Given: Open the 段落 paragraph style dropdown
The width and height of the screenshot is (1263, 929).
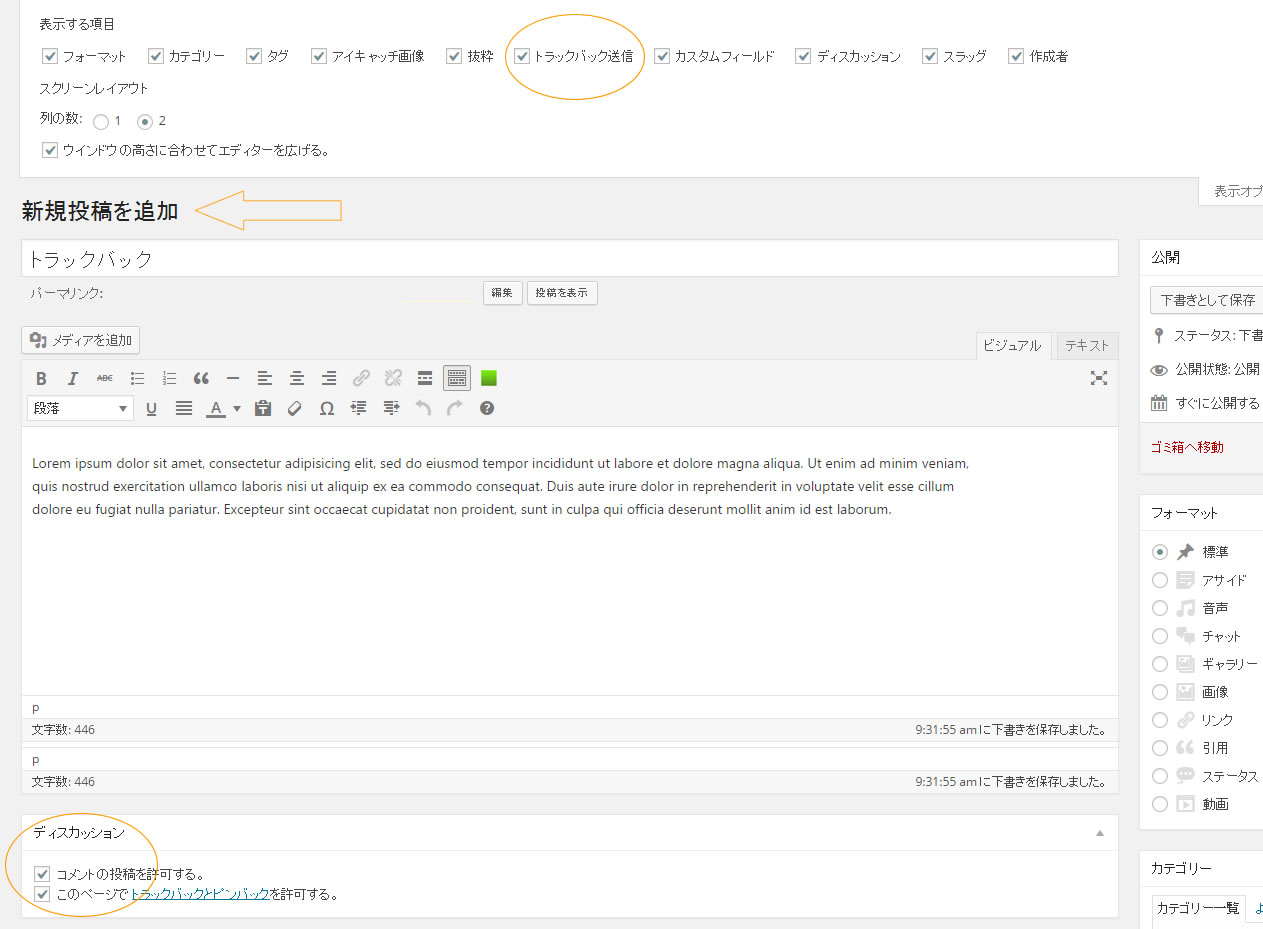Looking at the screenshot, I should (x=80, y=408).
